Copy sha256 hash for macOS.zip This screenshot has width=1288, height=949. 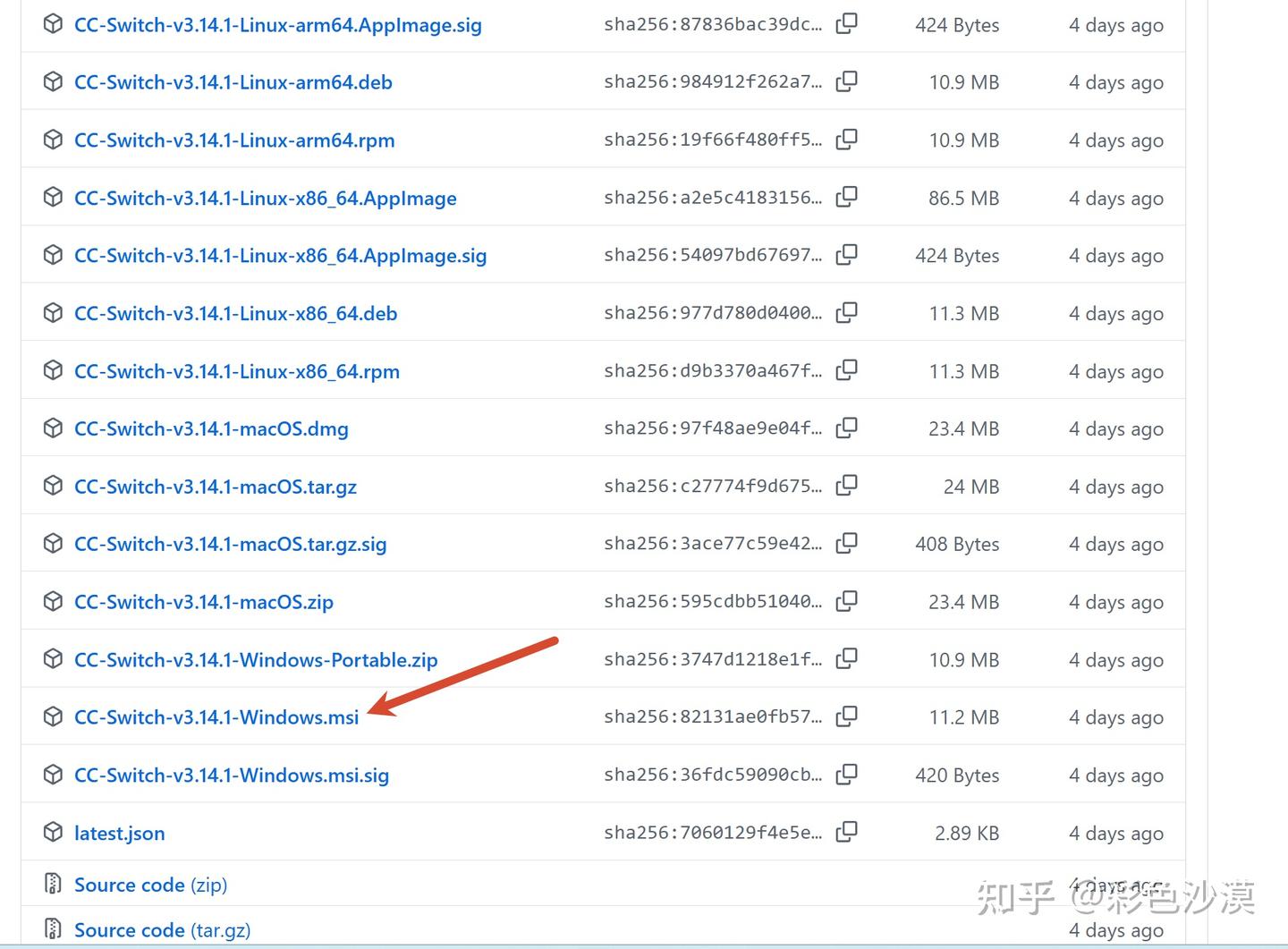(x=846, y=601)
